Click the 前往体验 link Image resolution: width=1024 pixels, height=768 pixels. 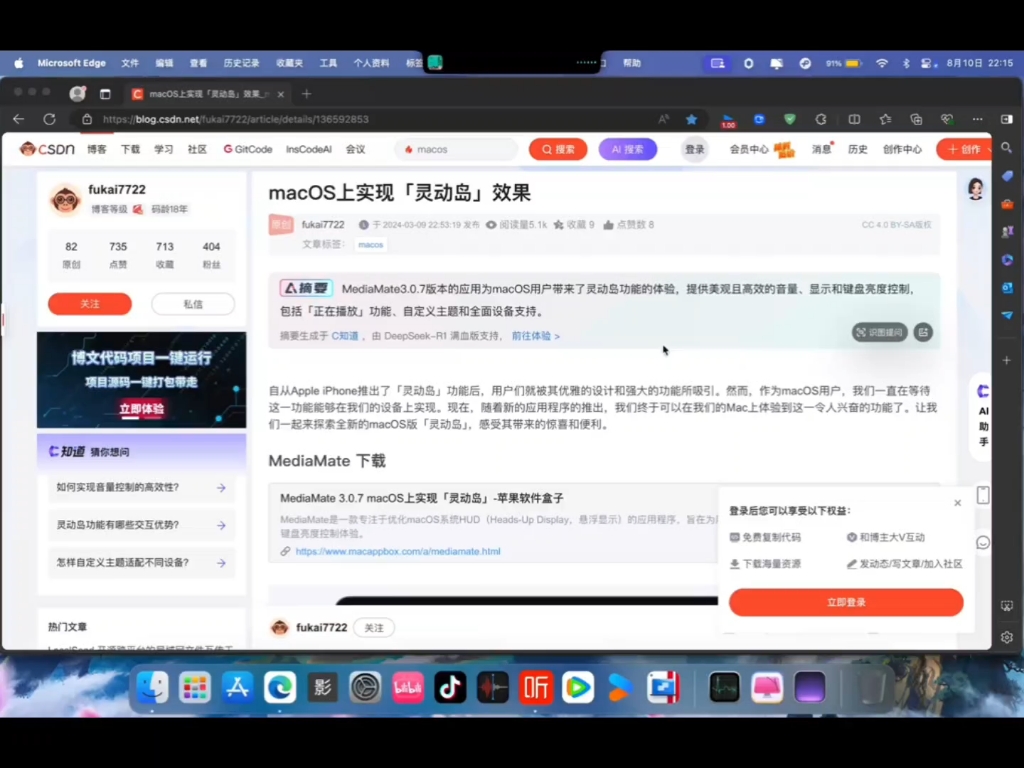pos(536,336)
